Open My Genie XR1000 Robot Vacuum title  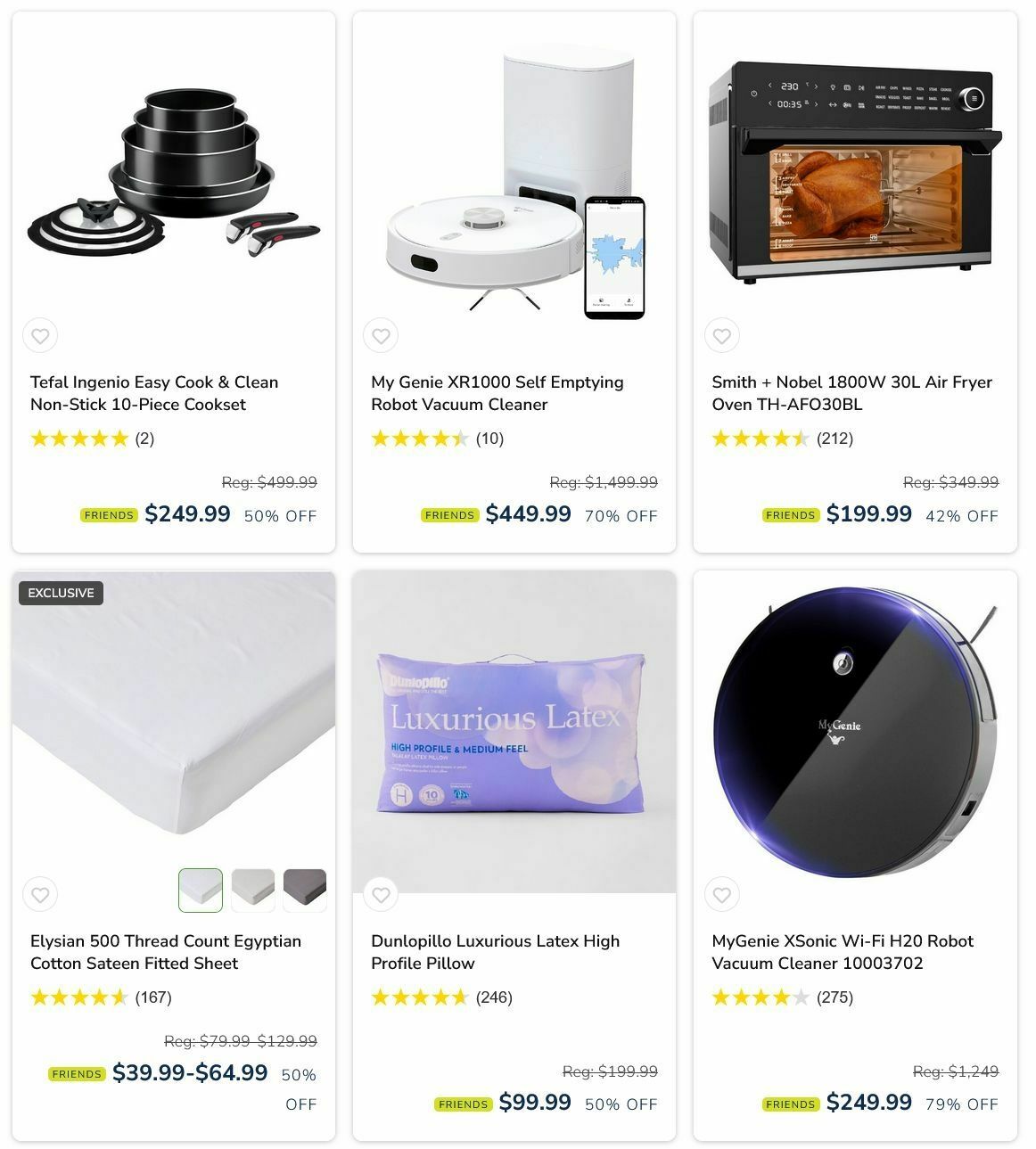497,393
